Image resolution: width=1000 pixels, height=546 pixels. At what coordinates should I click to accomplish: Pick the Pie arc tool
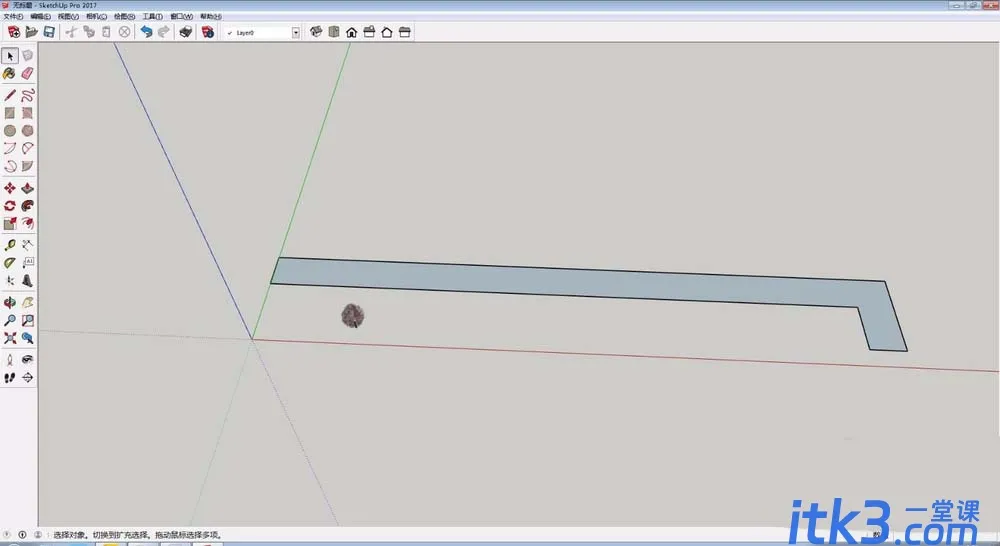[x=27, y=166]
